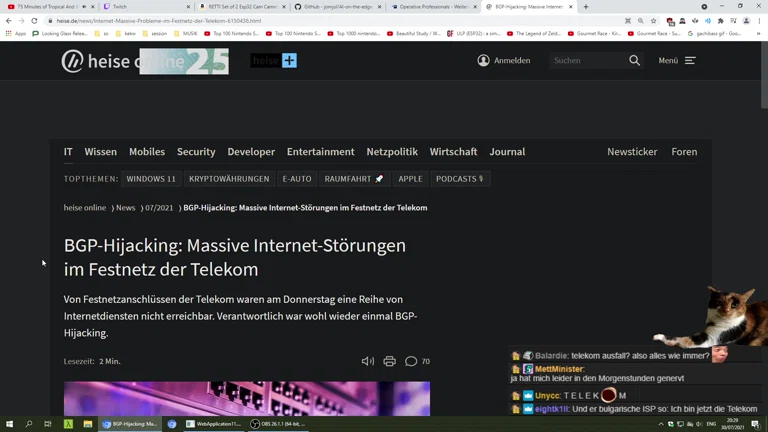This screenshot has width=768, height=432.
Task: Click the News breadcrumb link
Action: [125, 208]
